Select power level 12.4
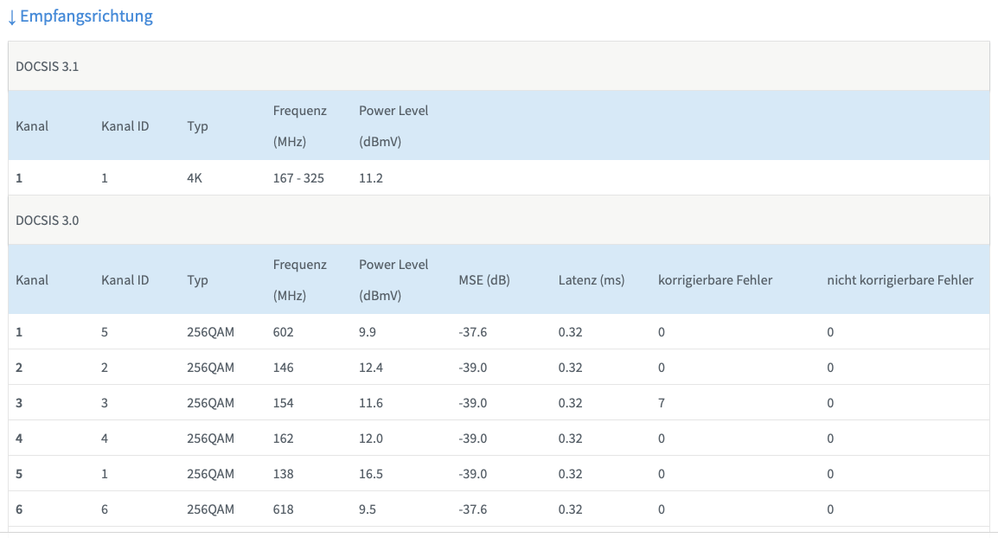 (x=371, y=367)
